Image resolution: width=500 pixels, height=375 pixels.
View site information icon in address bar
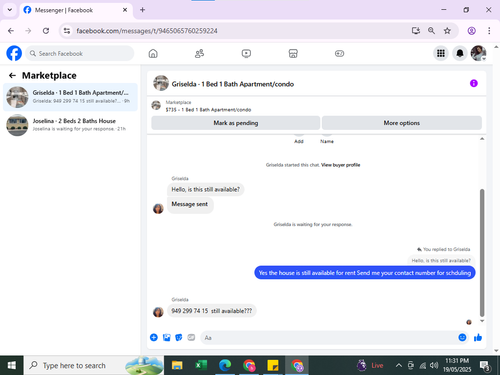pyautogui.click(x=67, y=31)
